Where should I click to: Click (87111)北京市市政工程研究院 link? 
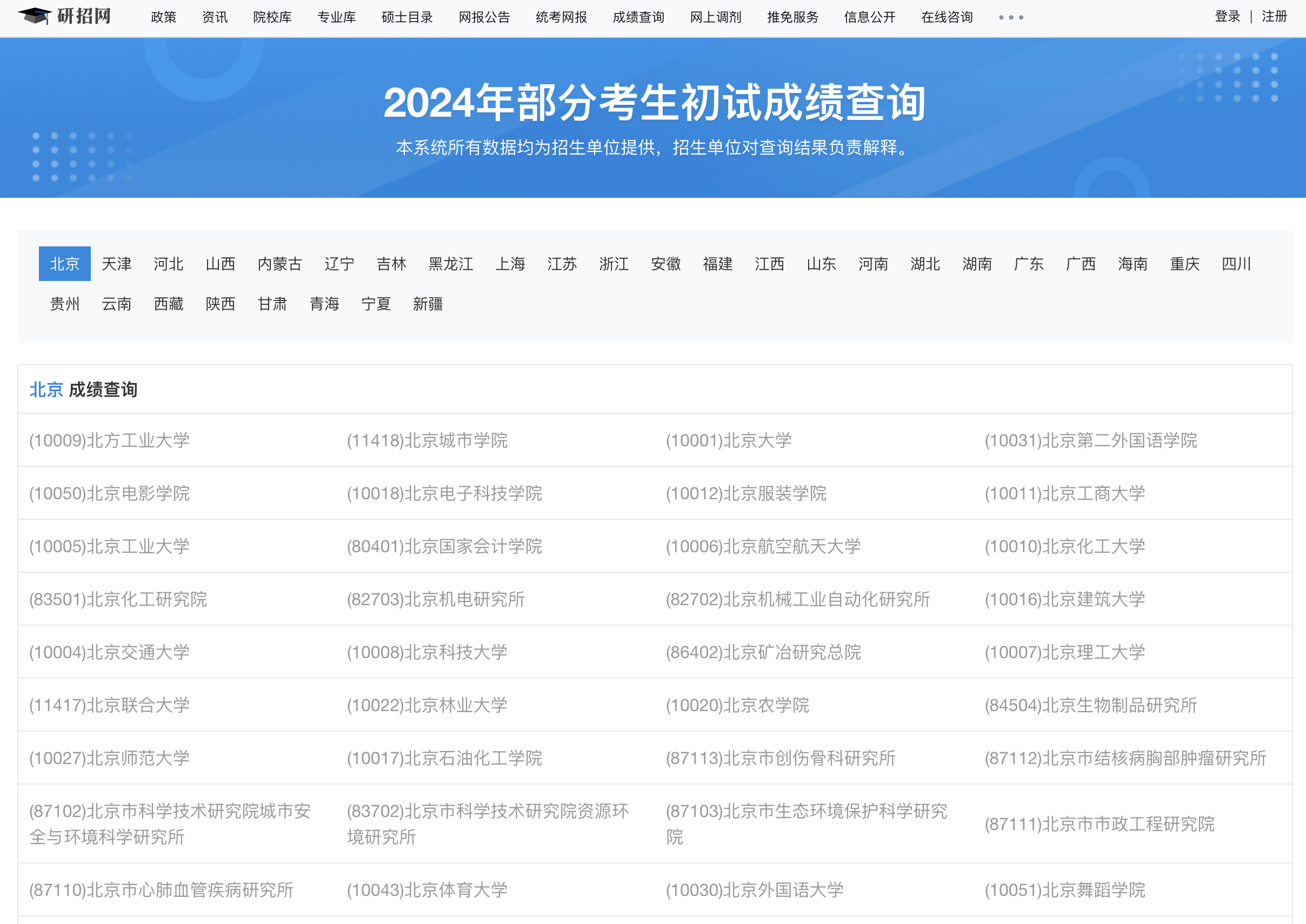(x=1099, y=824)
